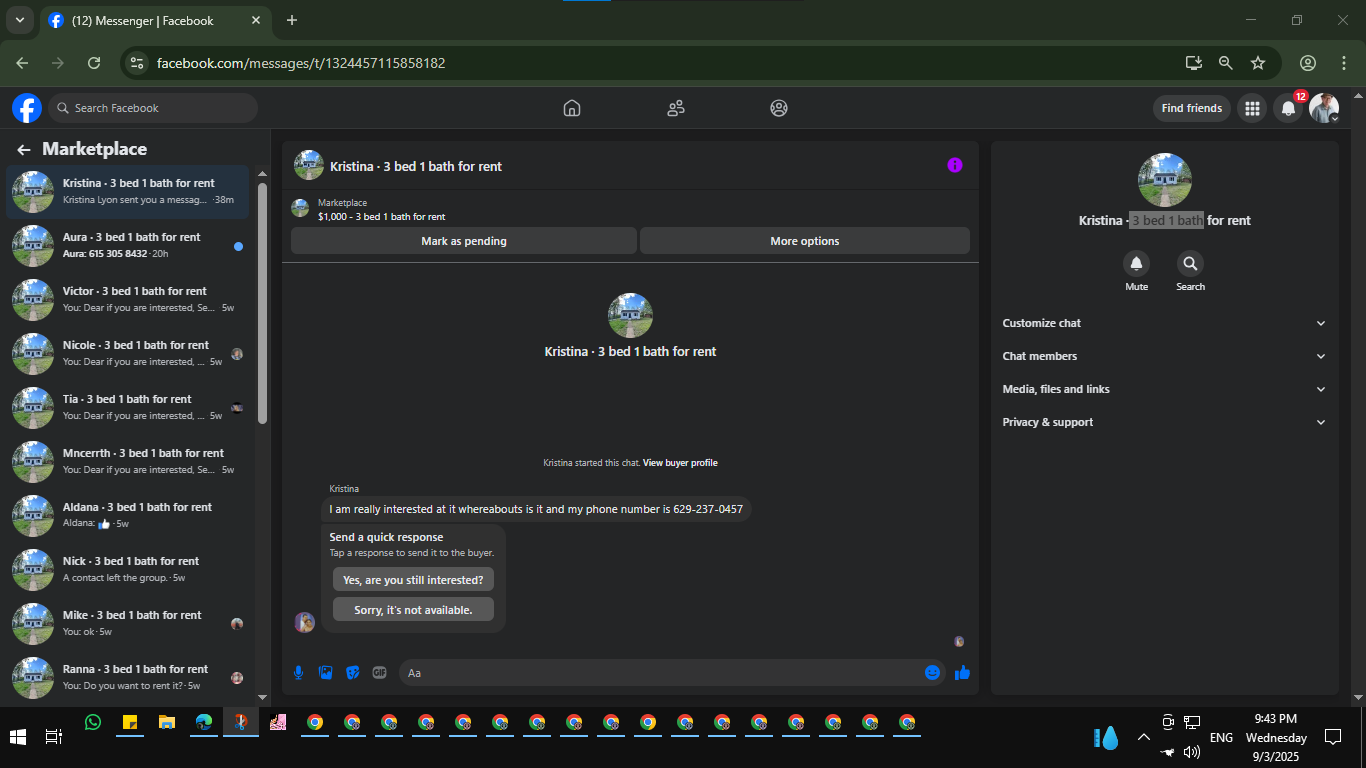The width and height of the screenshot is (1366, 768).
Task: Expand the Chat members section
Action: (x=1164, y=356)
